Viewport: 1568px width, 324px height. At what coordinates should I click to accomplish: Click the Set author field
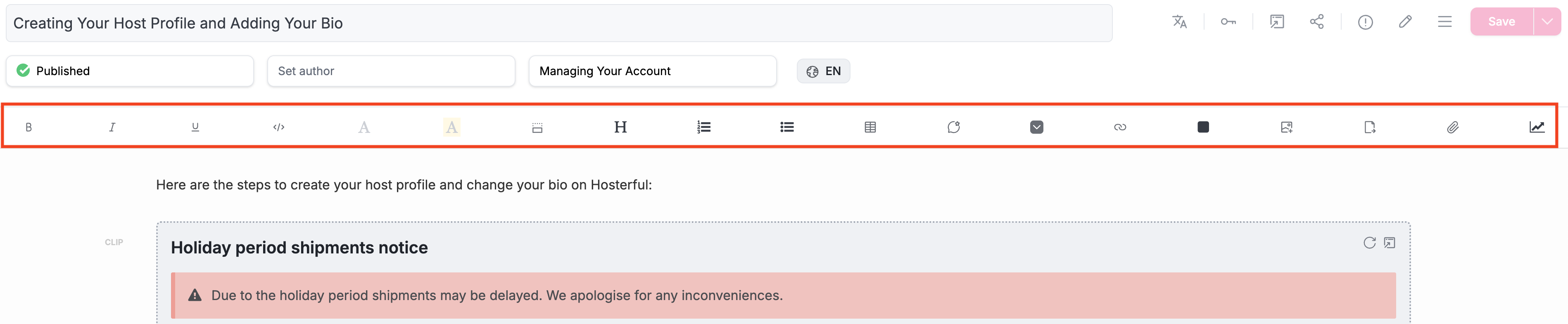click(x=392, y=71)
